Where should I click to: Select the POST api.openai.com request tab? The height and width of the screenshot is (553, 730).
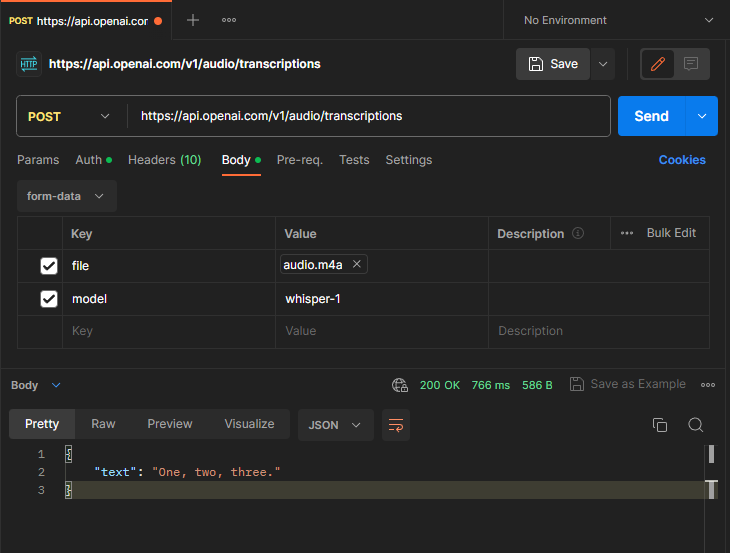click(86, 20)
